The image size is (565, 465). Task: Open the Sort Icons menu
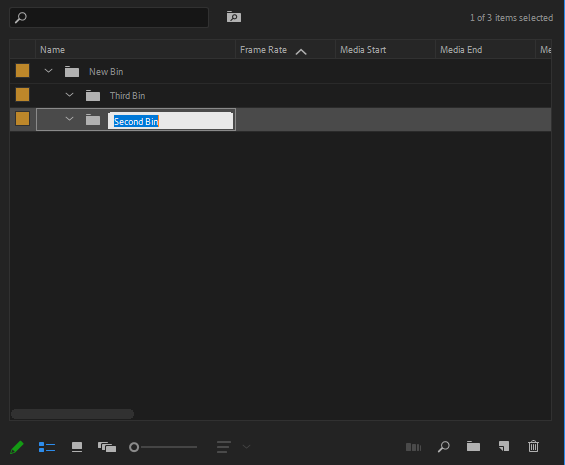click(x=233, y=447)
